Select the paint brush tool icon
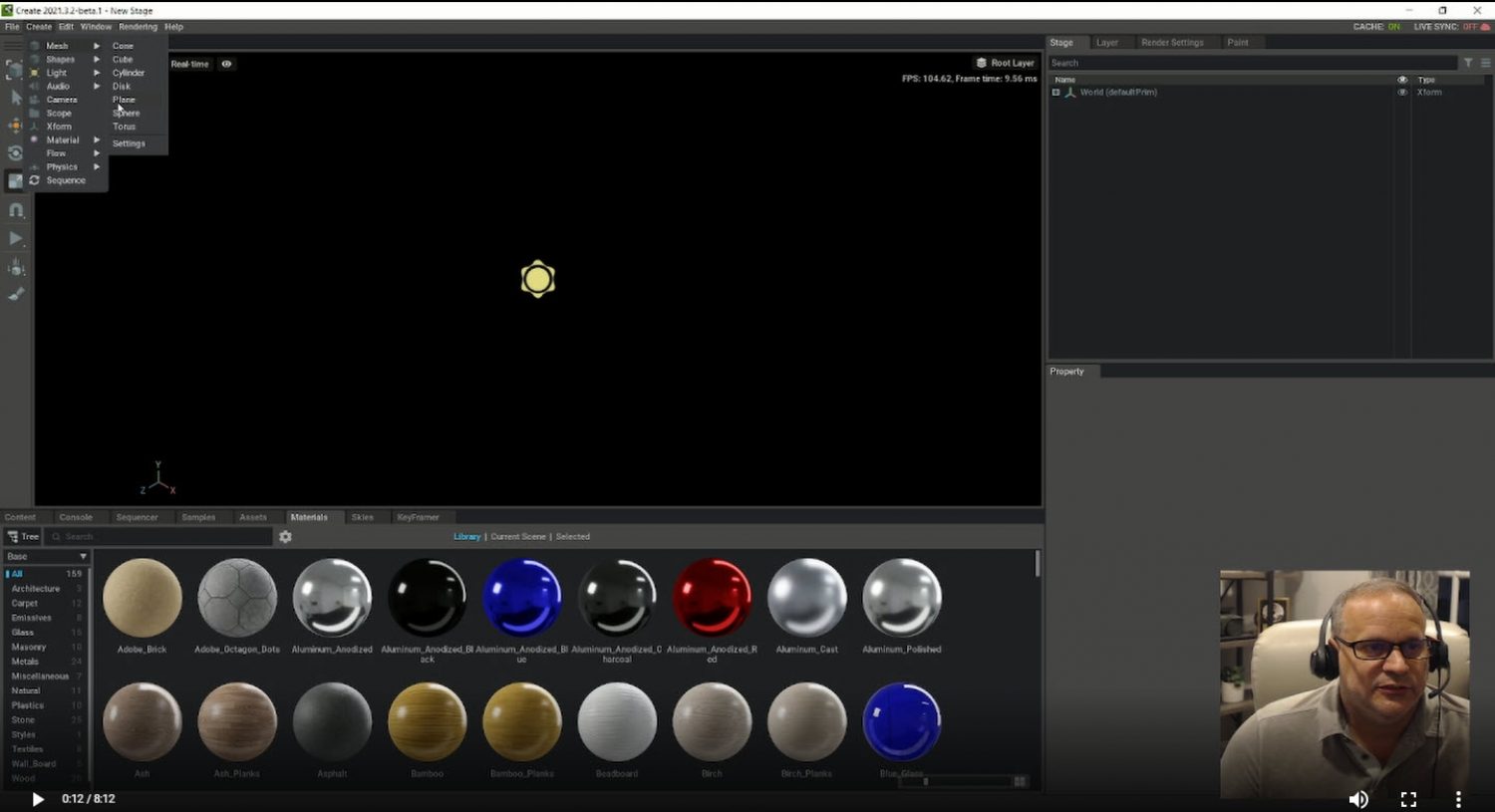 tap(16, 294)
